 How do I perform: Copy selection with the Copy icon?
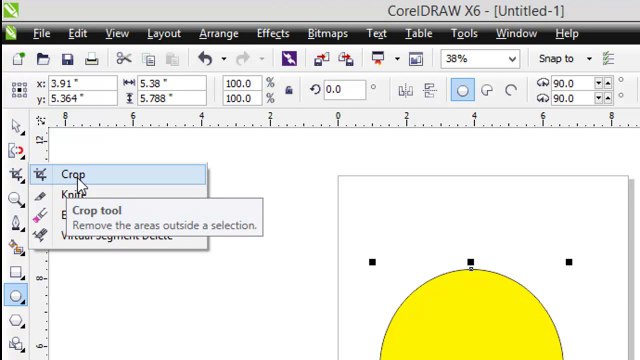(x=148, y=60)
